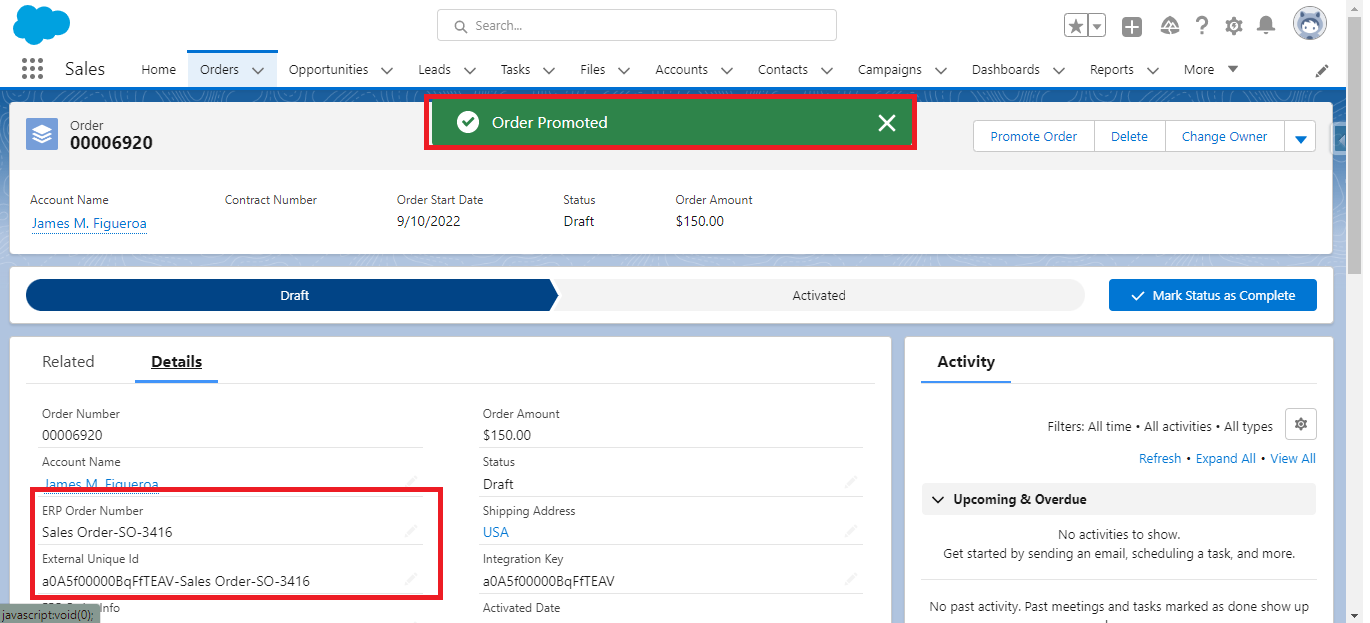This screenshot has width=1370, height=623.
Task: Click the pencil icon to edit navigation
Action: coord(1322,70)
